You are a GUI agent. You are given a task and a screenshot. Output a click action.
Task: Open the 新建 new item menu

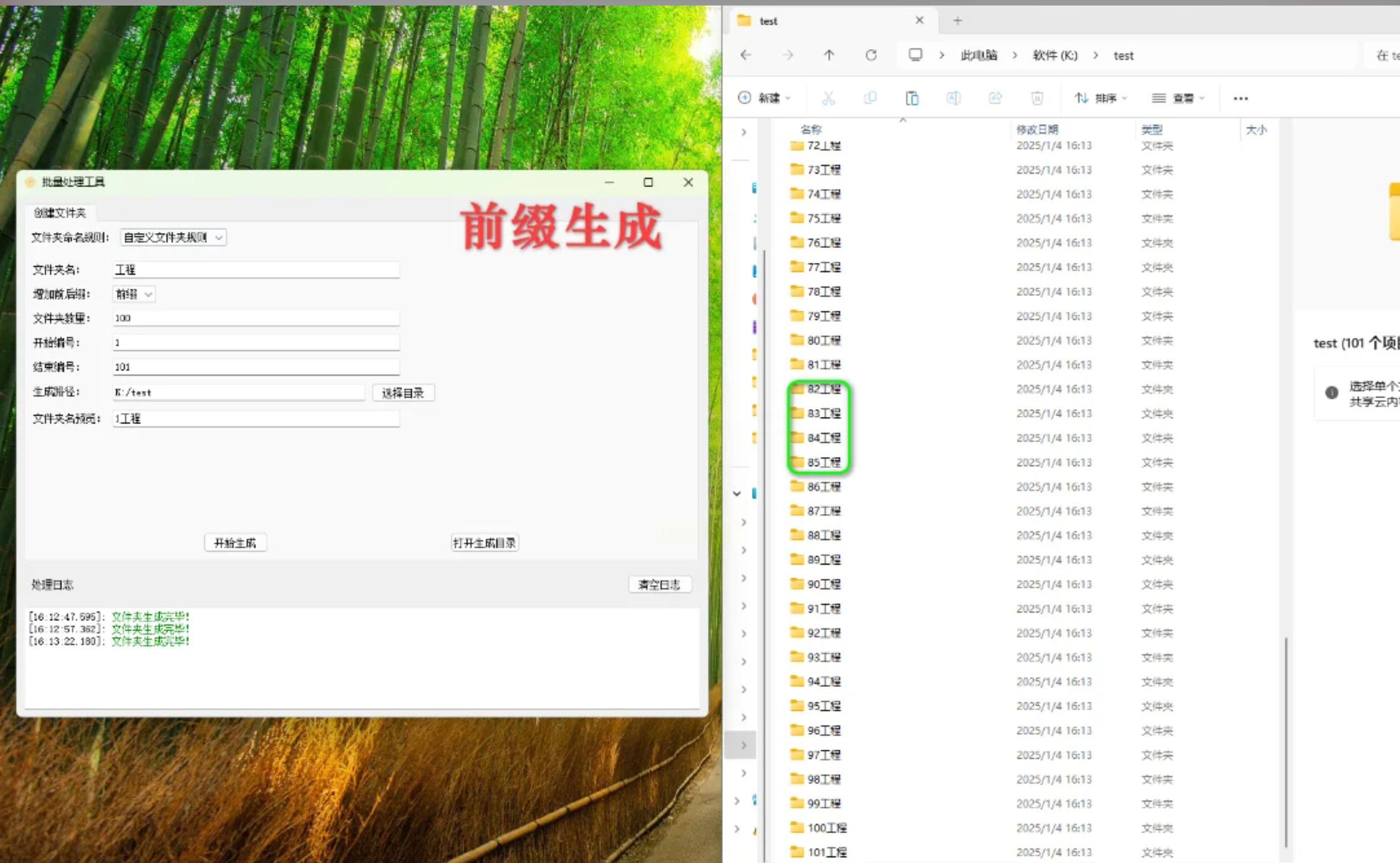(764, 98)
